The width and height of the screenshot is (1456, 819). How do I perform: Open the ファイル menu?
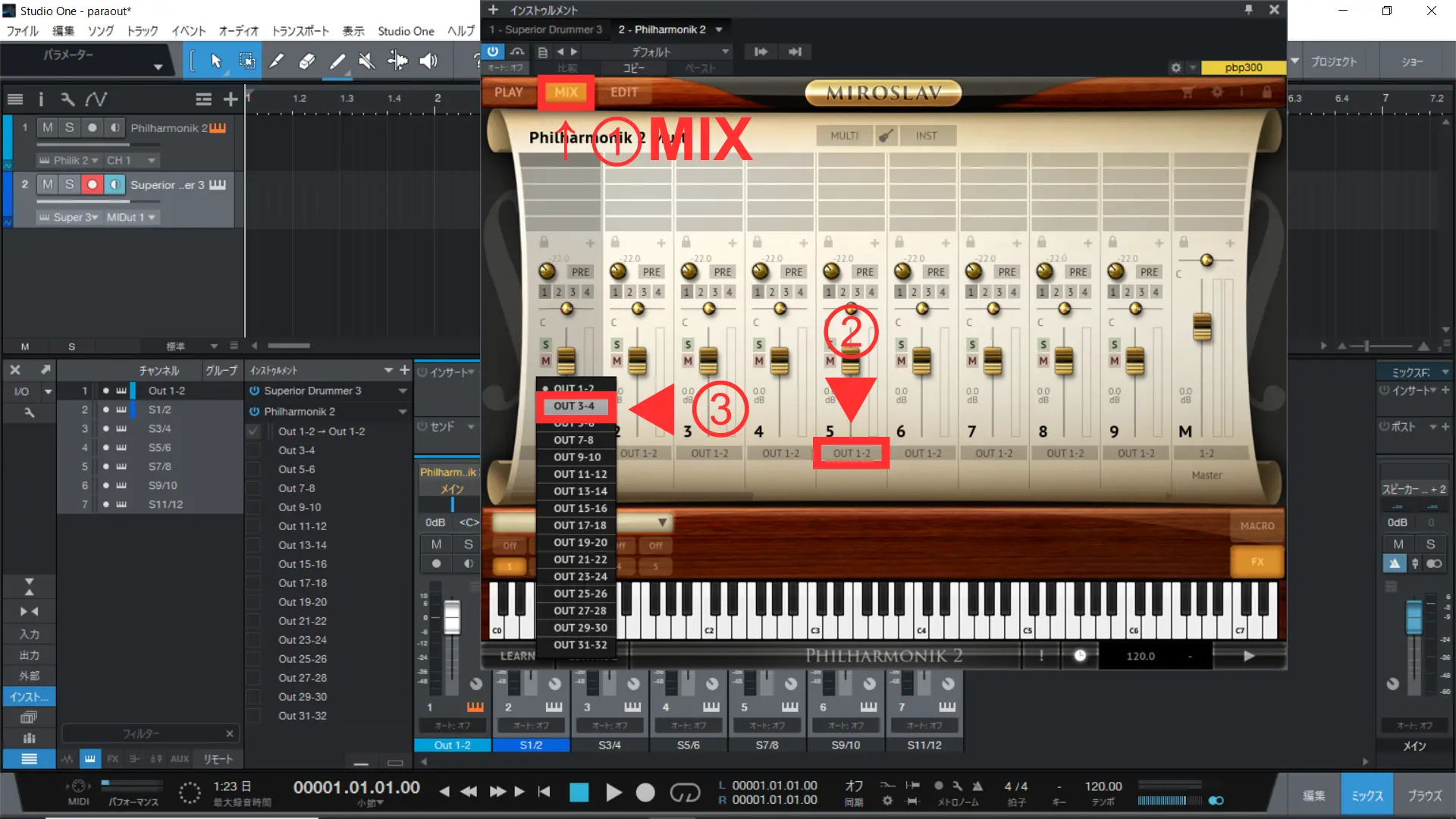pyautogui.click(x=23, y=31)
